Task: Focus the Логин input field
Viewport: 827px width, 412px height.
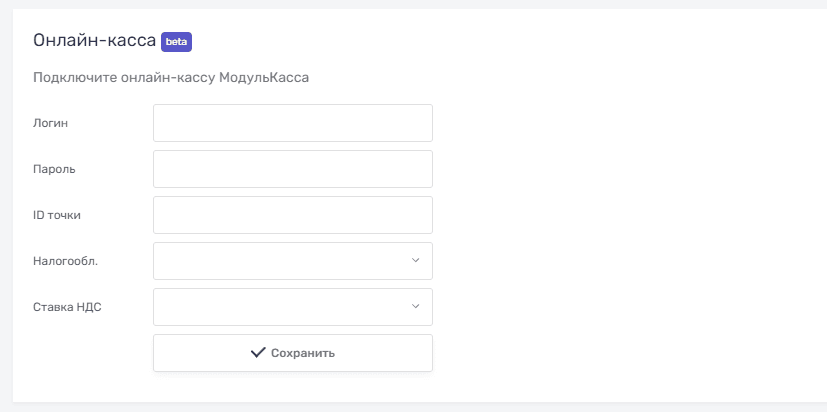Action: pos(292,123)
